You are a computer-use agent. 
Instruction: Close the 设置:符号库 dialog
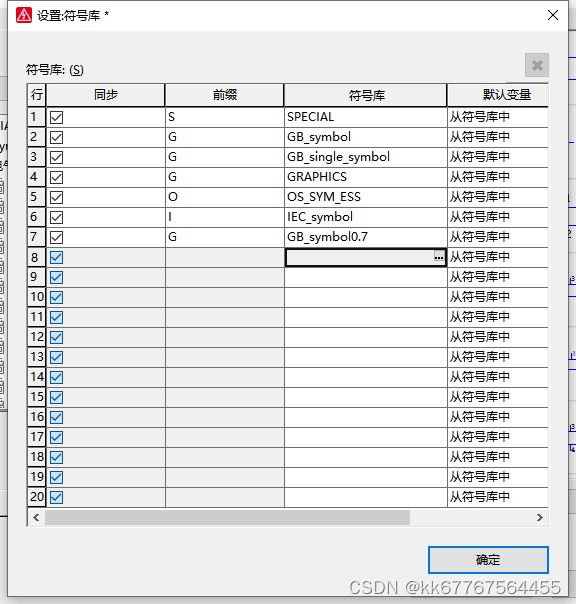click(553, 15)
